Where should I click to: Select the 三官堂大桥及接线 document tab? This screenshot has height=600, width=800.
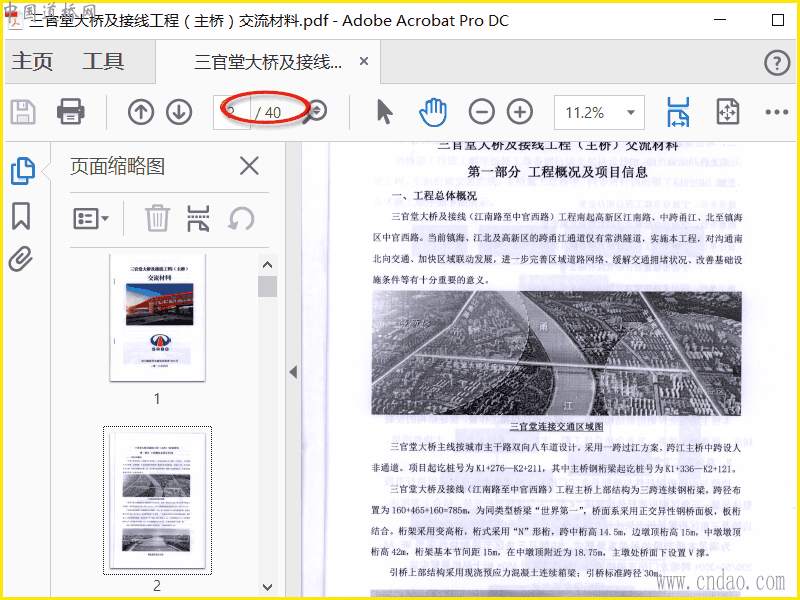(x=268, y=62)
